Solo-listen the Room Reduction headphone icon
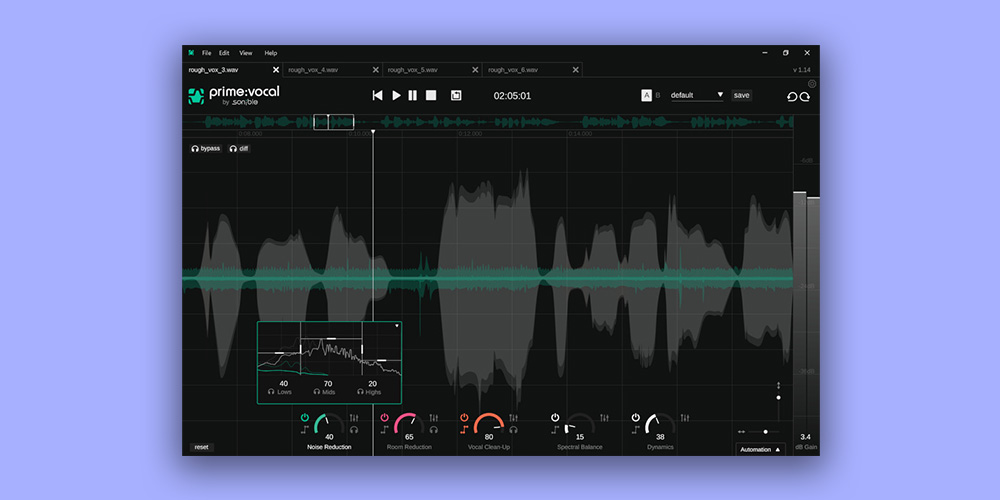Viewport: 1000px width, 500px height. (434, 429)
